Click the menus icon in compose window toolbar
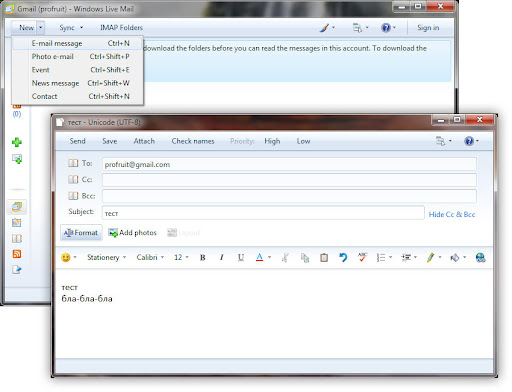This screenshot has width=512, height=392. click(441, 141)
